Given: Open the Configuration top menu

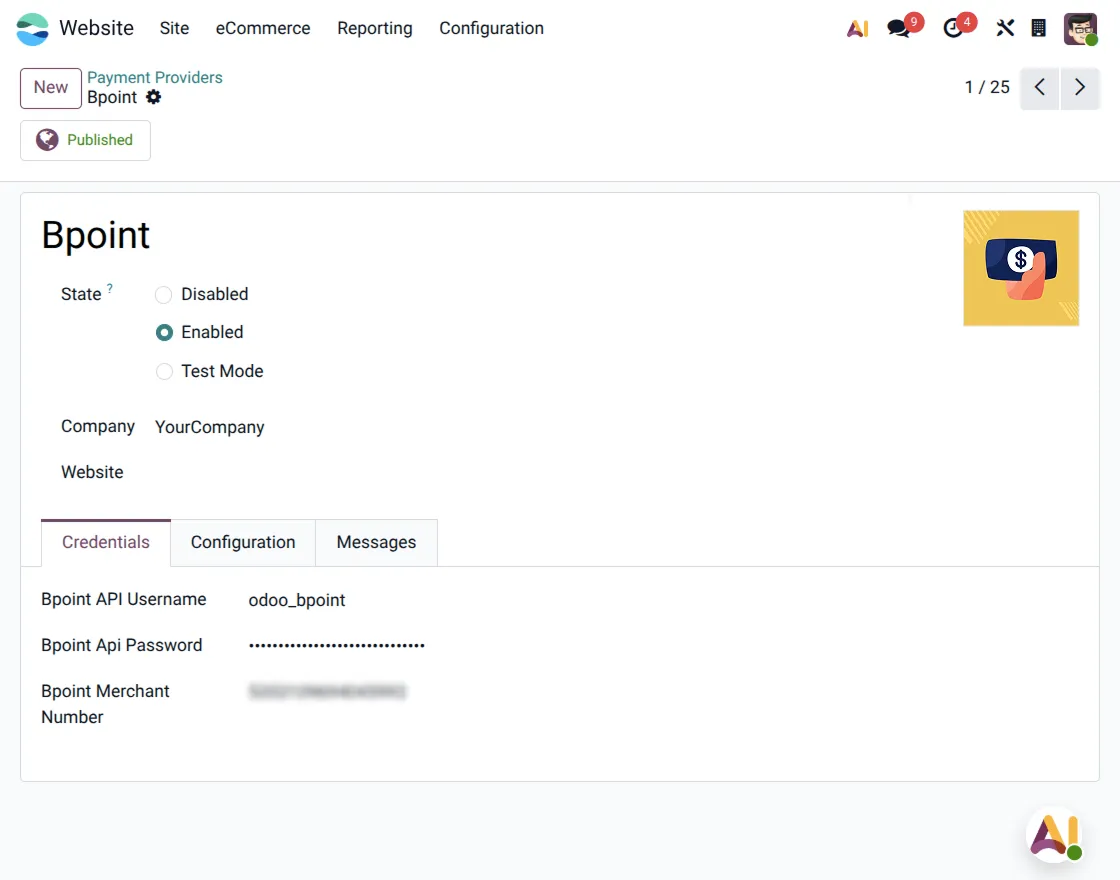Looking at the screenshot, I should [x=491, y=29].
